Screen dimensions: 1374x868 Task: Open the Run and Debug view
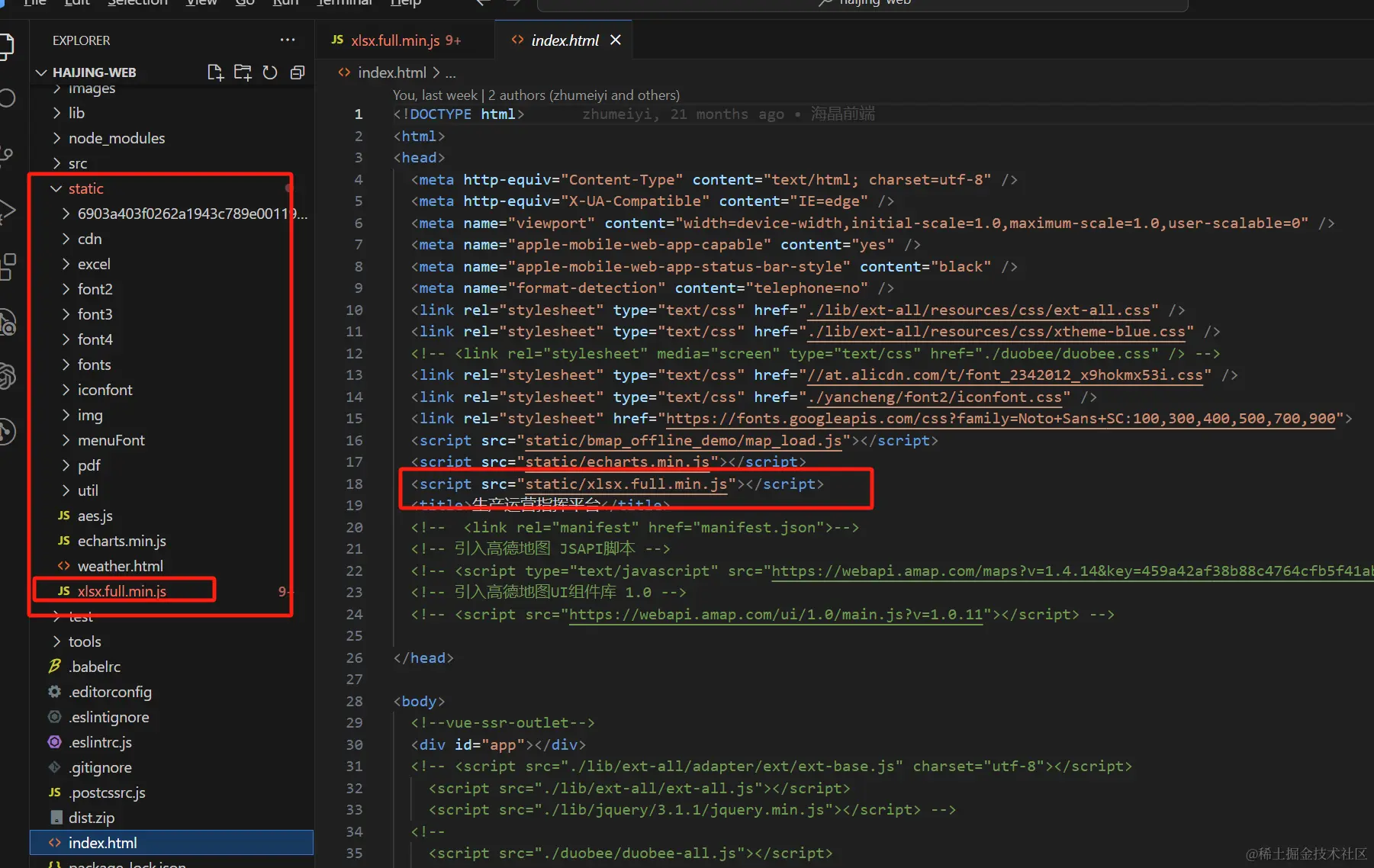[6, 211]
